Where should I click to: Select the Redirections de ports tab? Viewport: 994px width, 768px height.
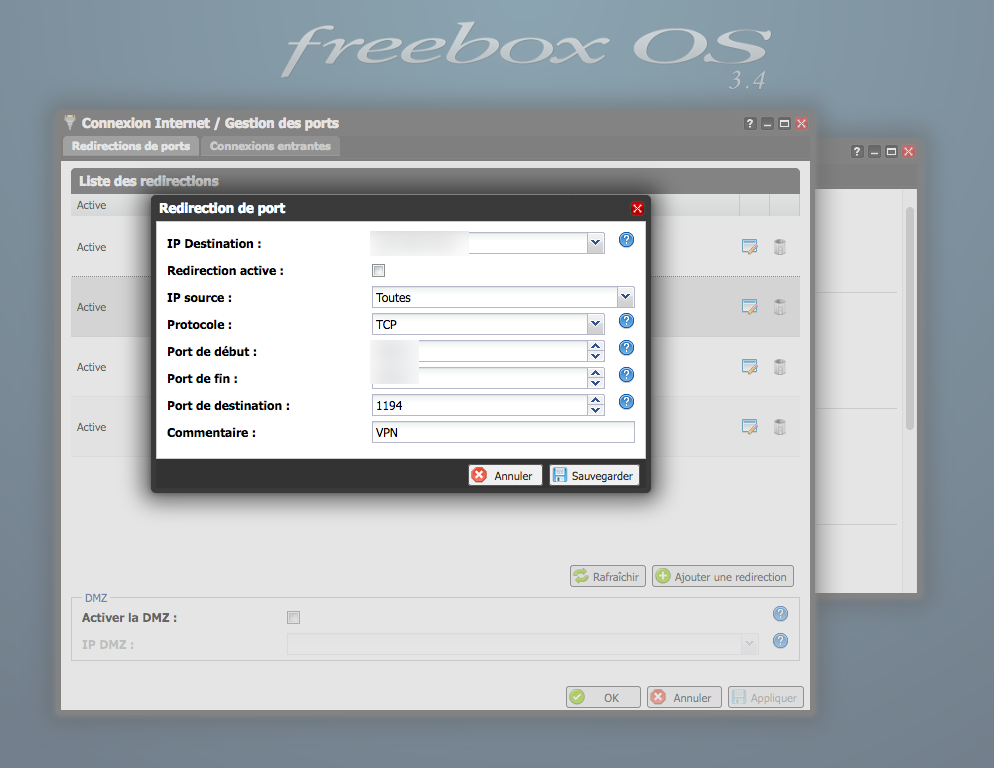coord(131,146)
